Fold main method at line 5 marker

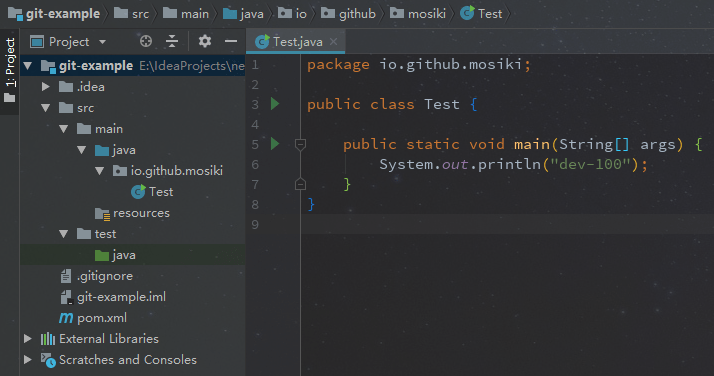[x=300, y=144]
